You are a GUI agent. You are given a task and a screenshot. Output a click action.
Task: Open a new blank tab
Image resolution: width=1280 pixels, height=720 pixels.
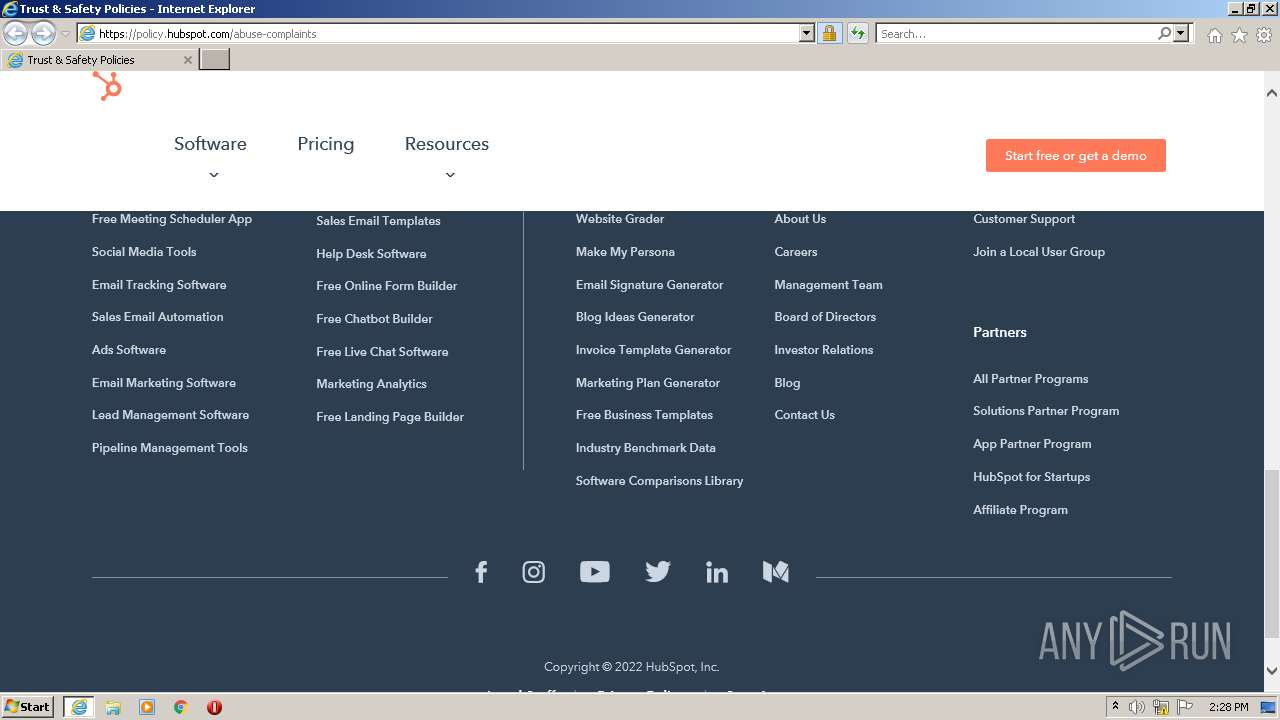[x=215, y=59]
